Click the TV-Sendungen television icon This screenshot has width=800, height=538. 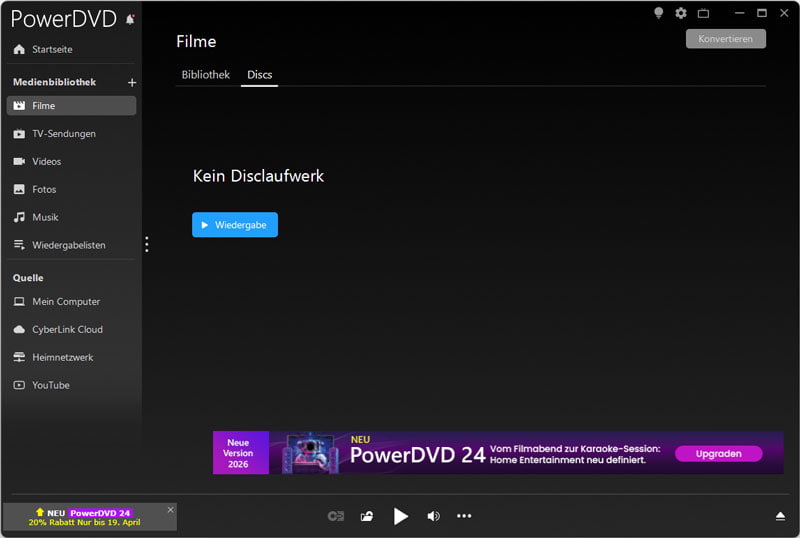click(19, 134)
